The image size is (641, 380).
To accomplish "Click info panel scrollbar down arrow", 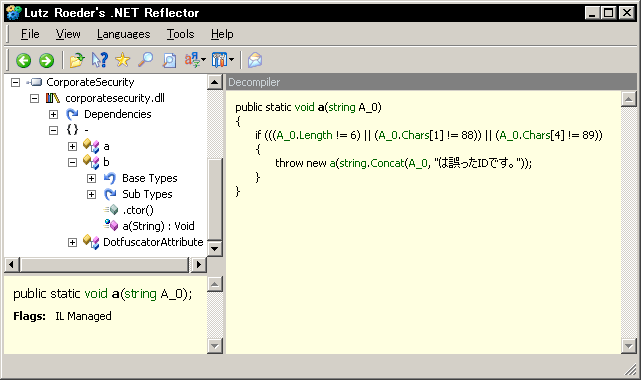I will 215,346.
